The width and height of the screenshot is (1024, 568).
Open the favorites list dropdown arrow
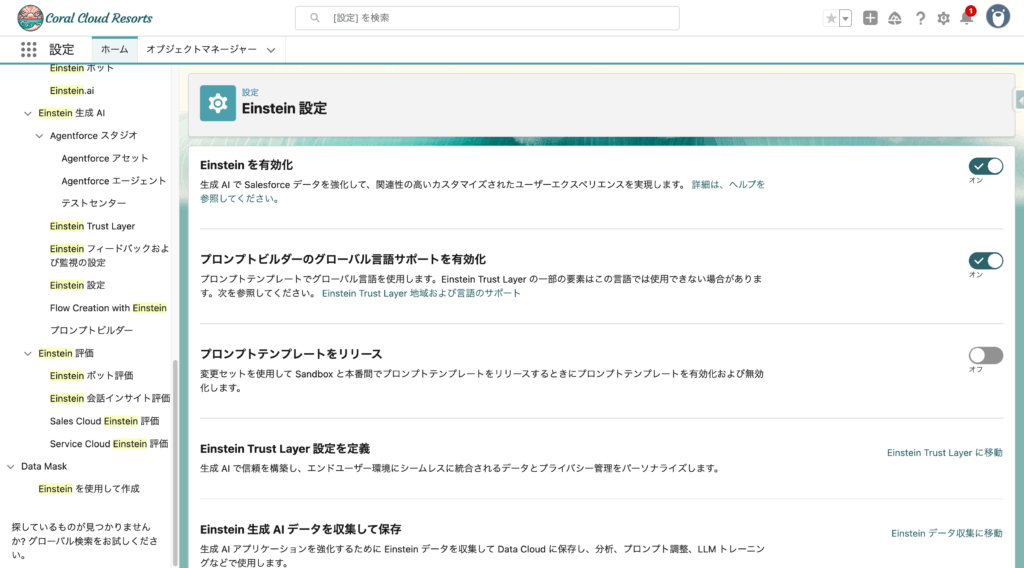click(x=846, y=18)
